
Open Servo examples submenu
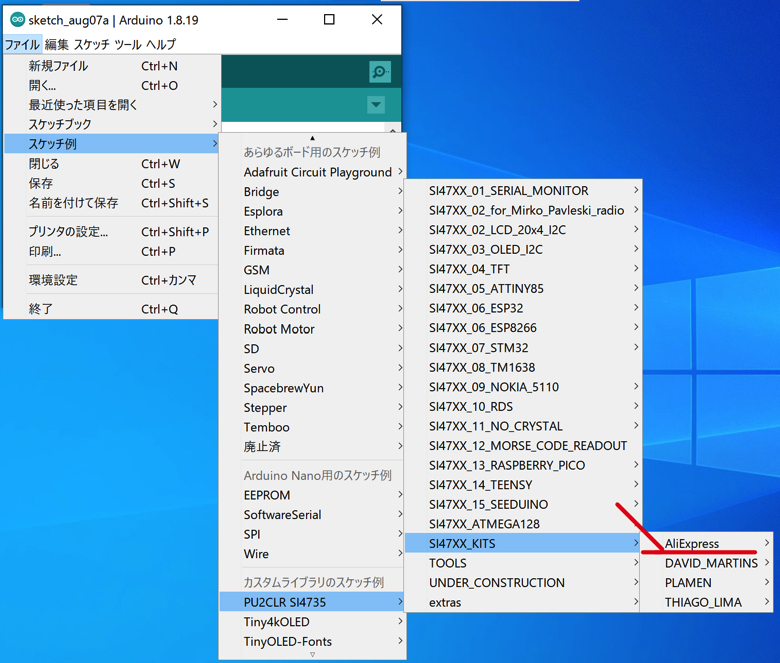(x=312, y=368)
